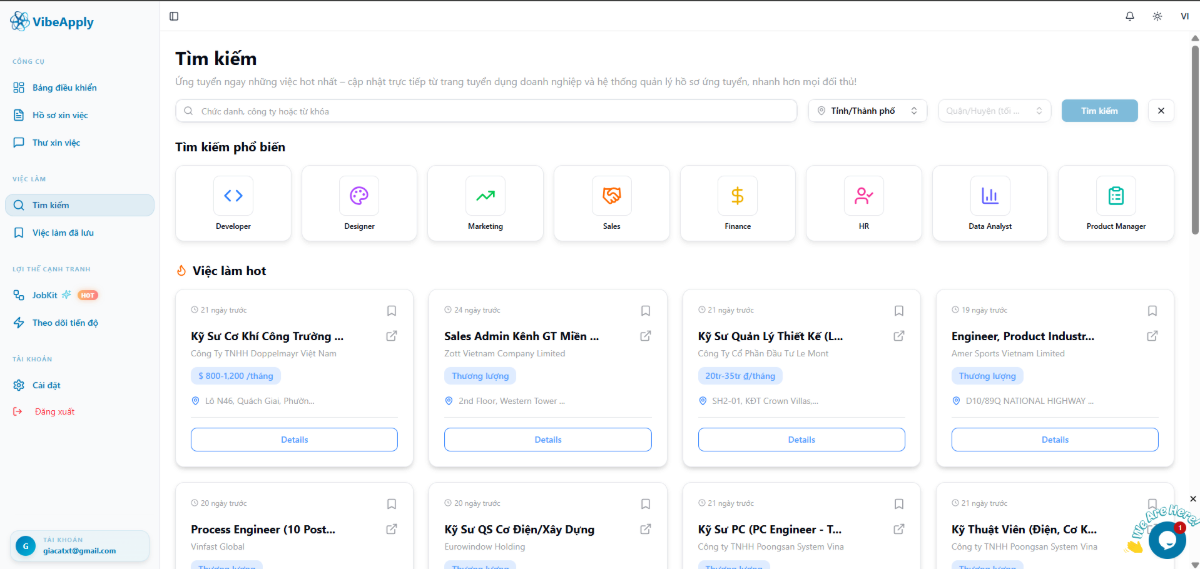This screenshot has height=569, width=1200.
Task: Switch language using VI button
Action: coord(1185,16)
